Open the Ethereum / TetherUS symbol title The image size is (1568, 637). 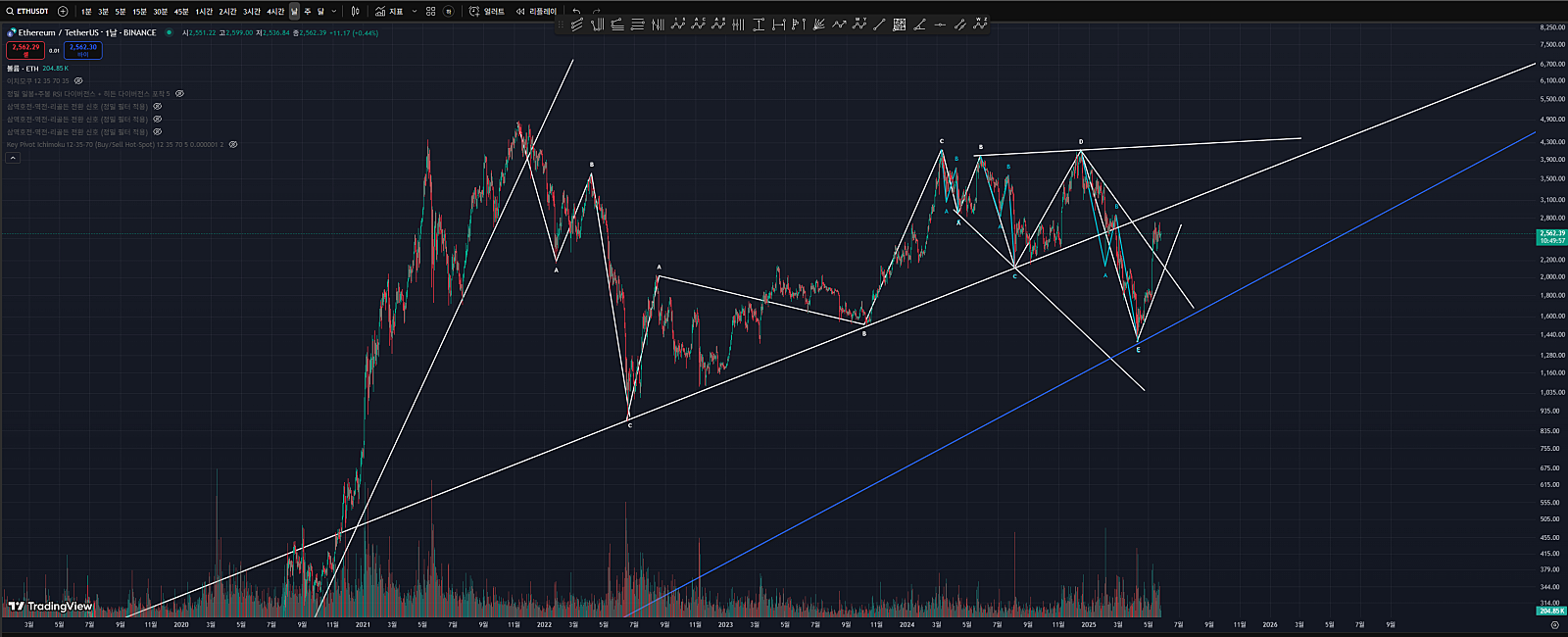87,32
